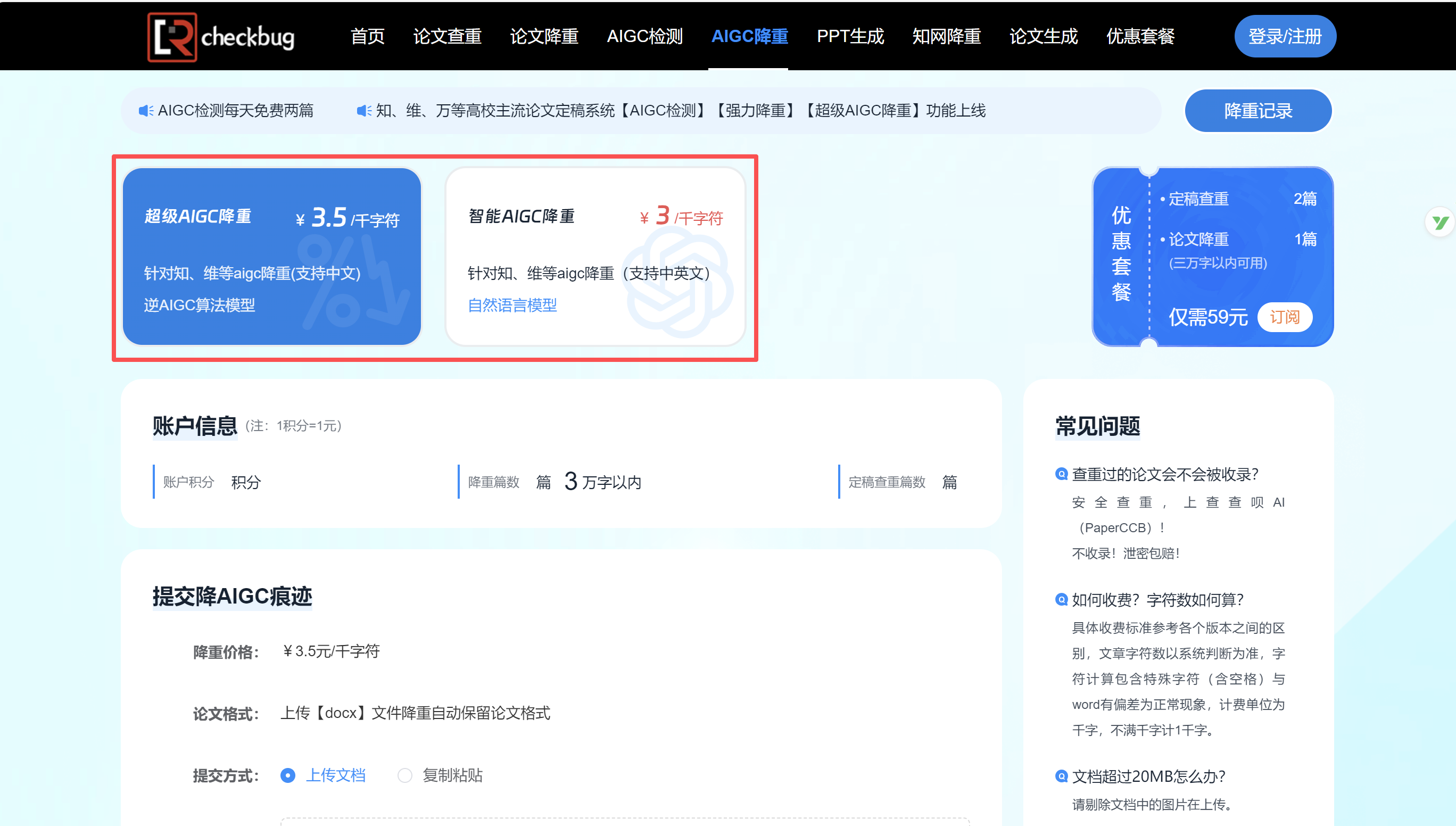Click the speaker icon before AIGC检测每天免费两篇
The width and height of the screenshot is (1456, 826).
pyautogui.click(x=146, y=111)
